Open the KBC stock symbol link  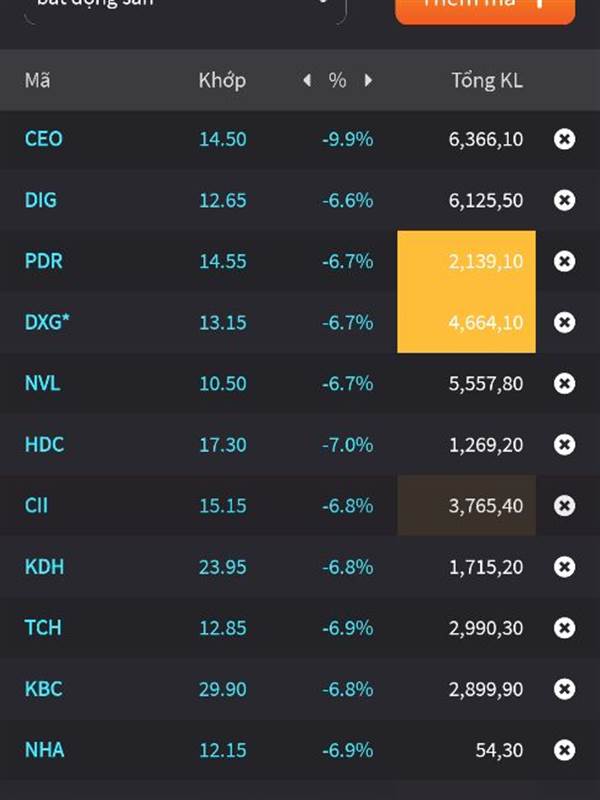42,689
